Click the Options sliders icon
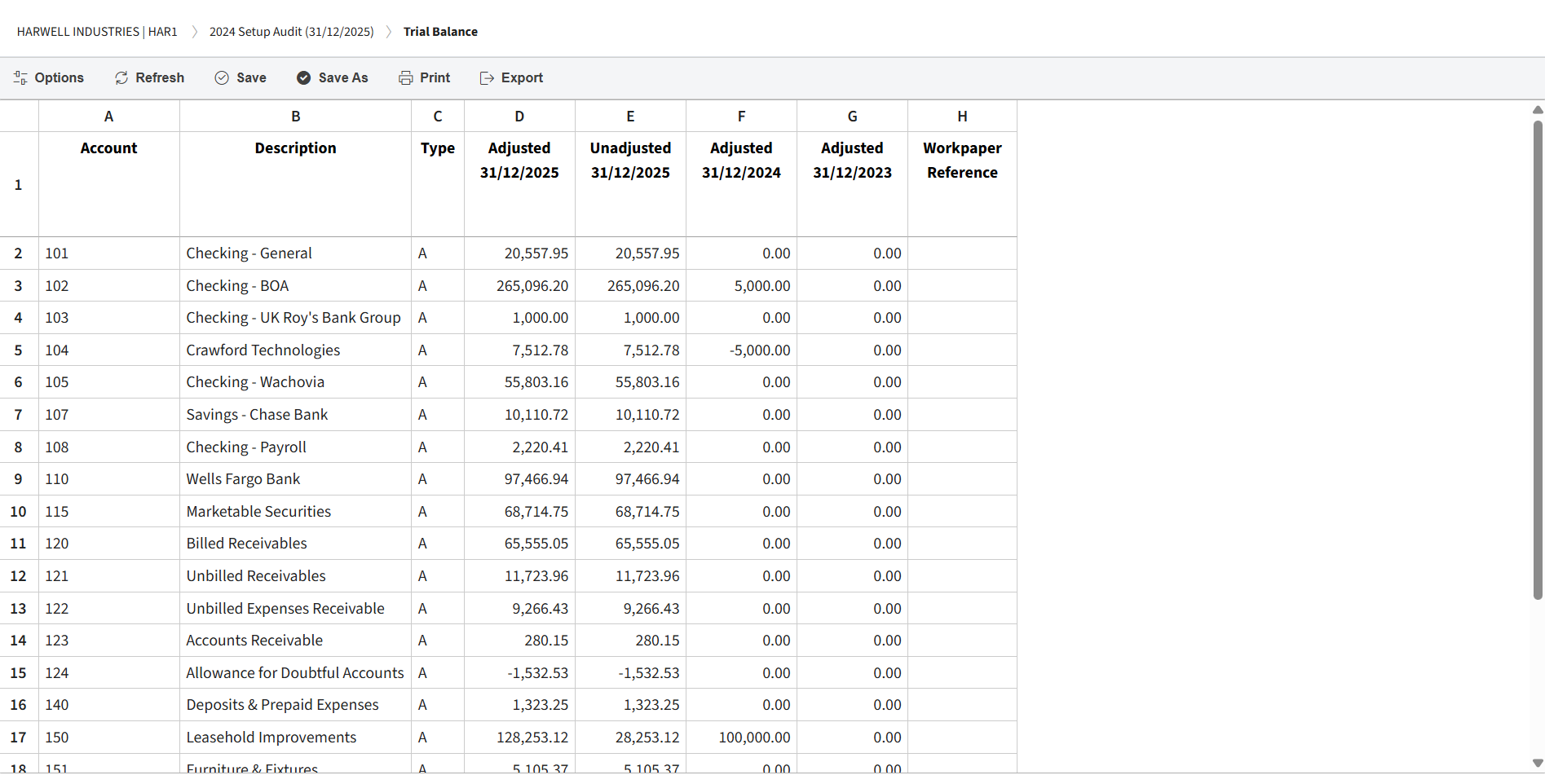Image resolution: width=1545 pixels, height=784 pixels. pyautogui.click(x=20, y=78)
